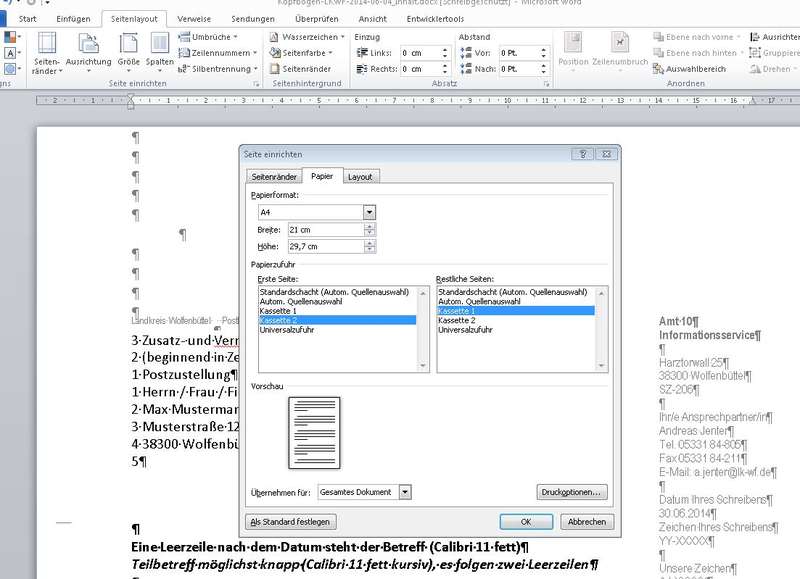800x579 pixels.
Task: Open the Seitenränder tab in the dialog
Action: 274,177
